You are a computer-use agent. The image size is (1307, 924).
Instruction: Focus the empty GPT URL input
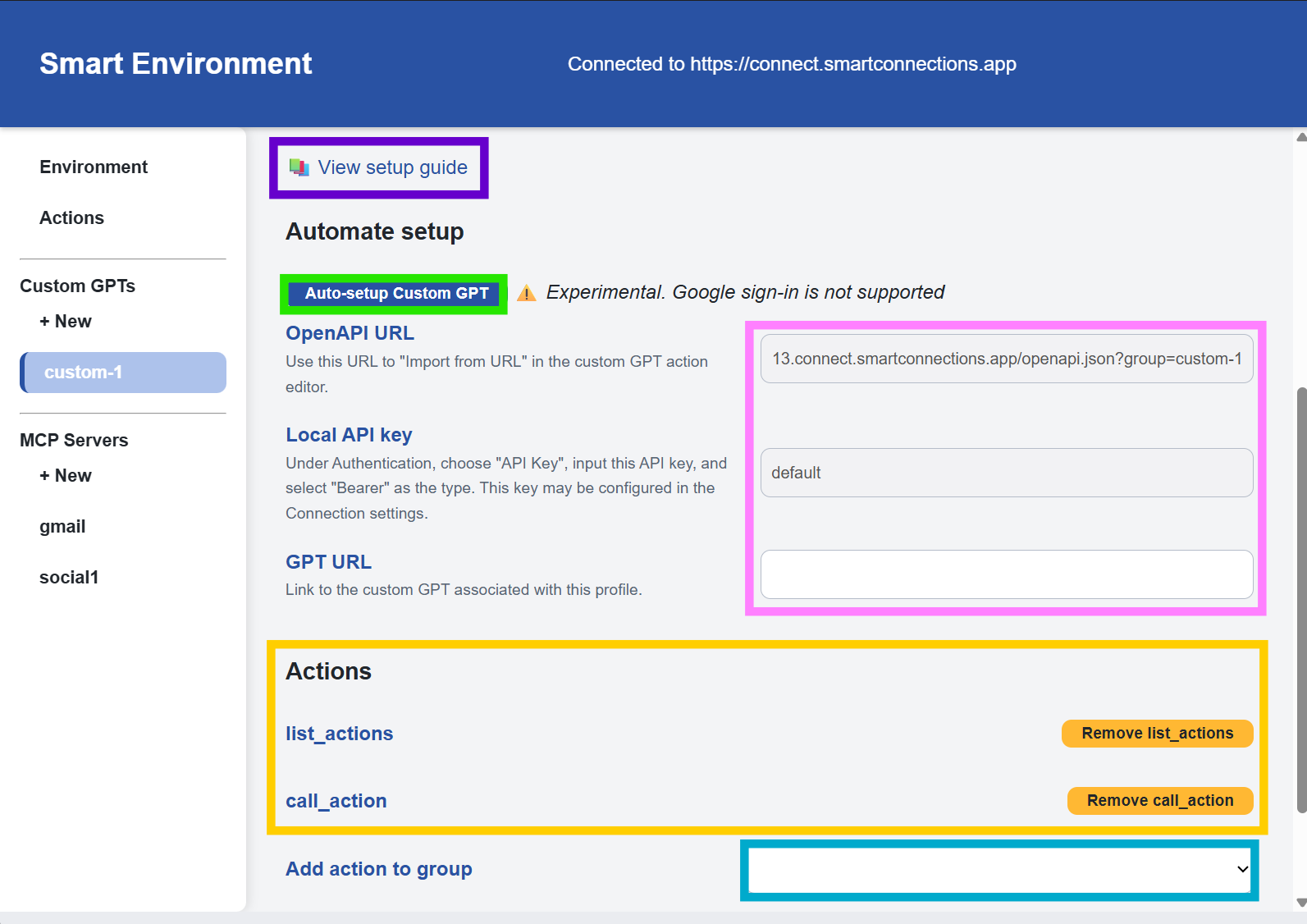[1006, 574]
